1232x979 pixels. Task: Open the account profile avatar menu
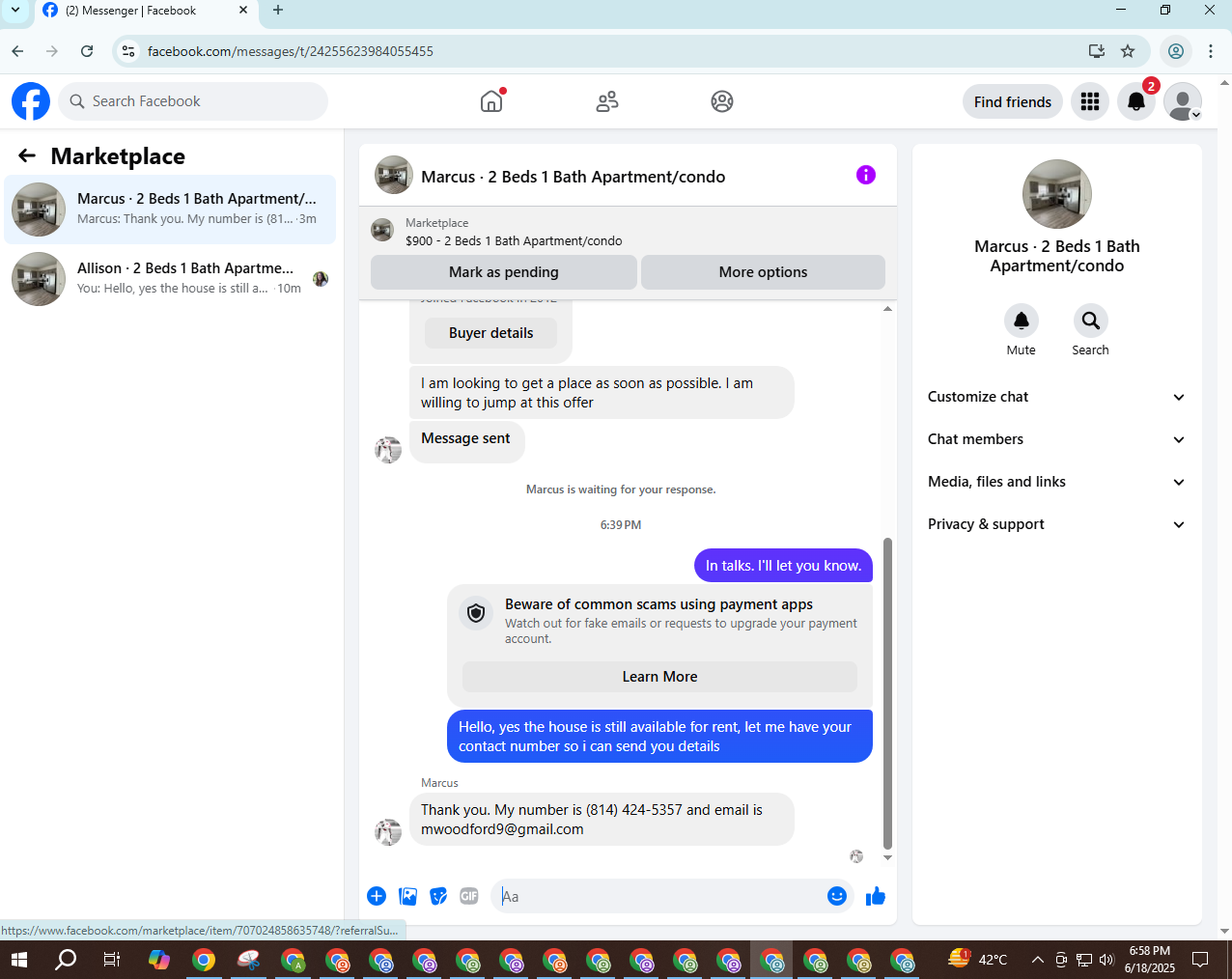click(x=1183, y=101)
